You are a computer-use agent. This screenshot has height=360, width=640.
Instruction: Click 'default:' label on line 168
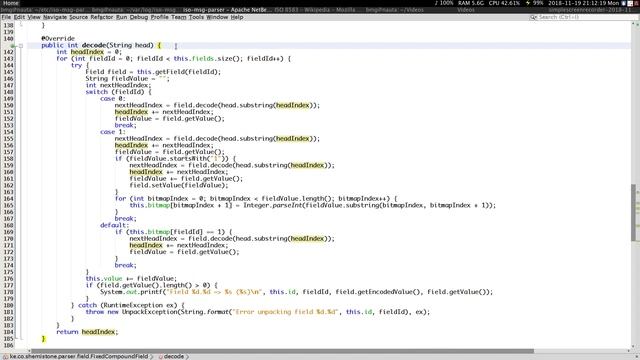[x=114, y=225]
